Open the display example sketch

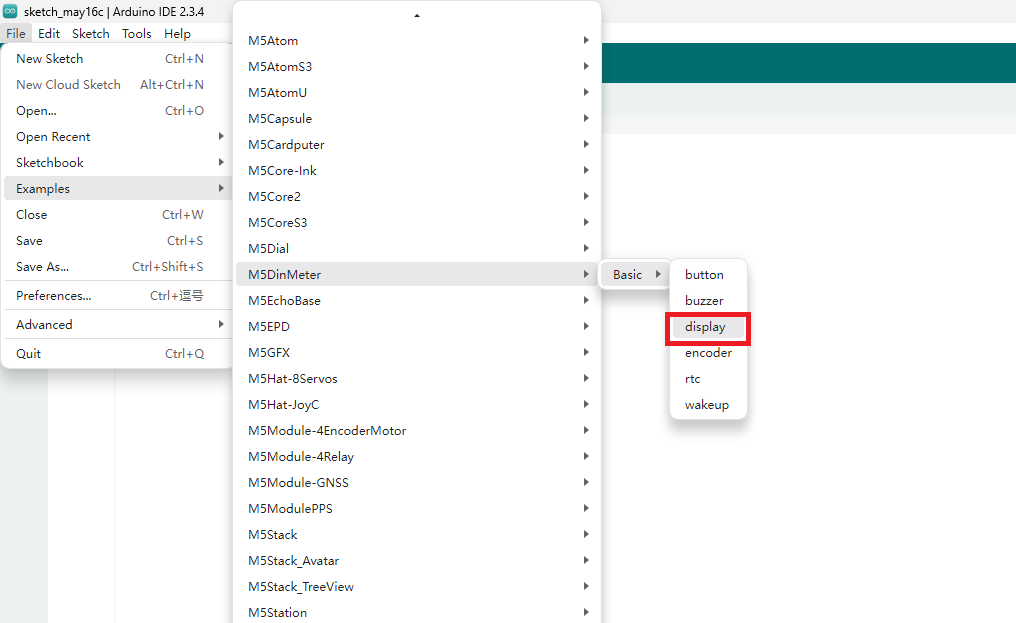click(x=708, y=327)
